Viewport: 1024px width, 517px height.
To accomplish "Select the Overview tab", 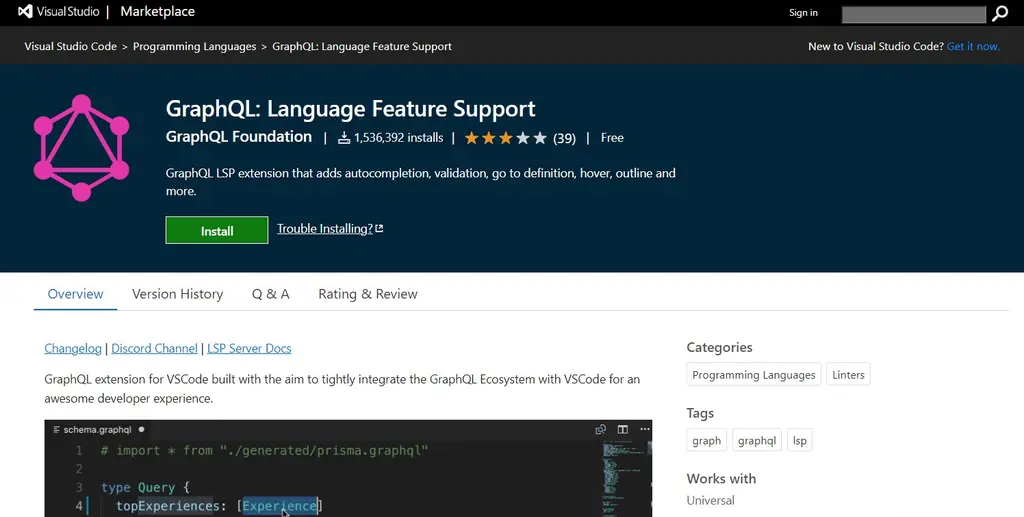I will point(75,294).
